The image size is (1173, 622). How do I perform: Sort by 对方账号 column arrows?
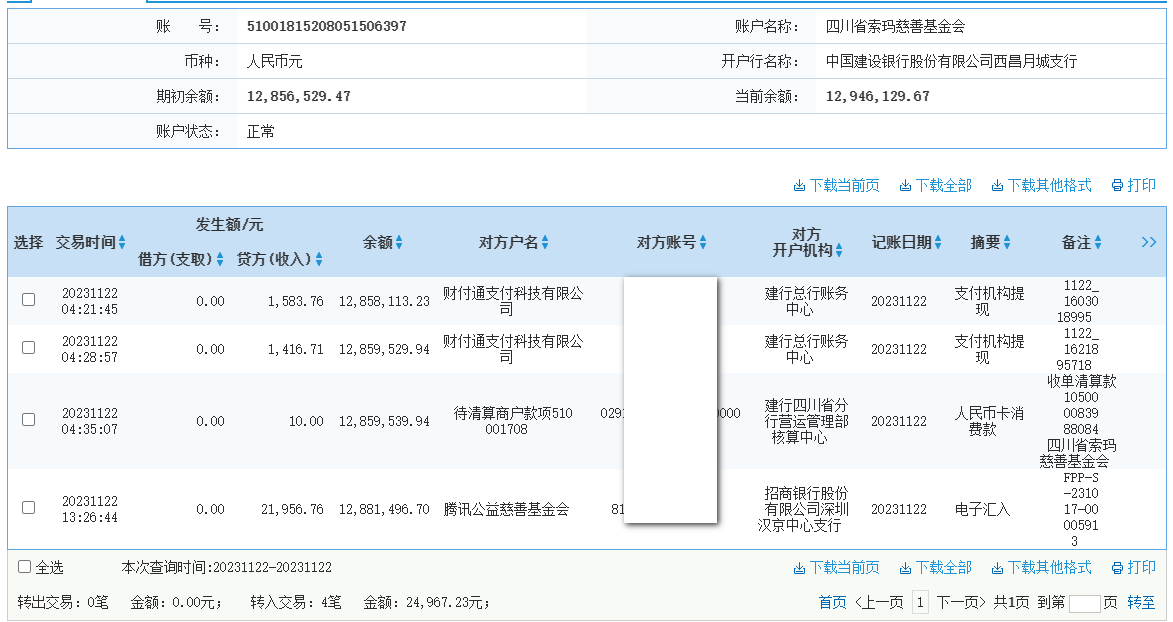click(x=702, y=243)
